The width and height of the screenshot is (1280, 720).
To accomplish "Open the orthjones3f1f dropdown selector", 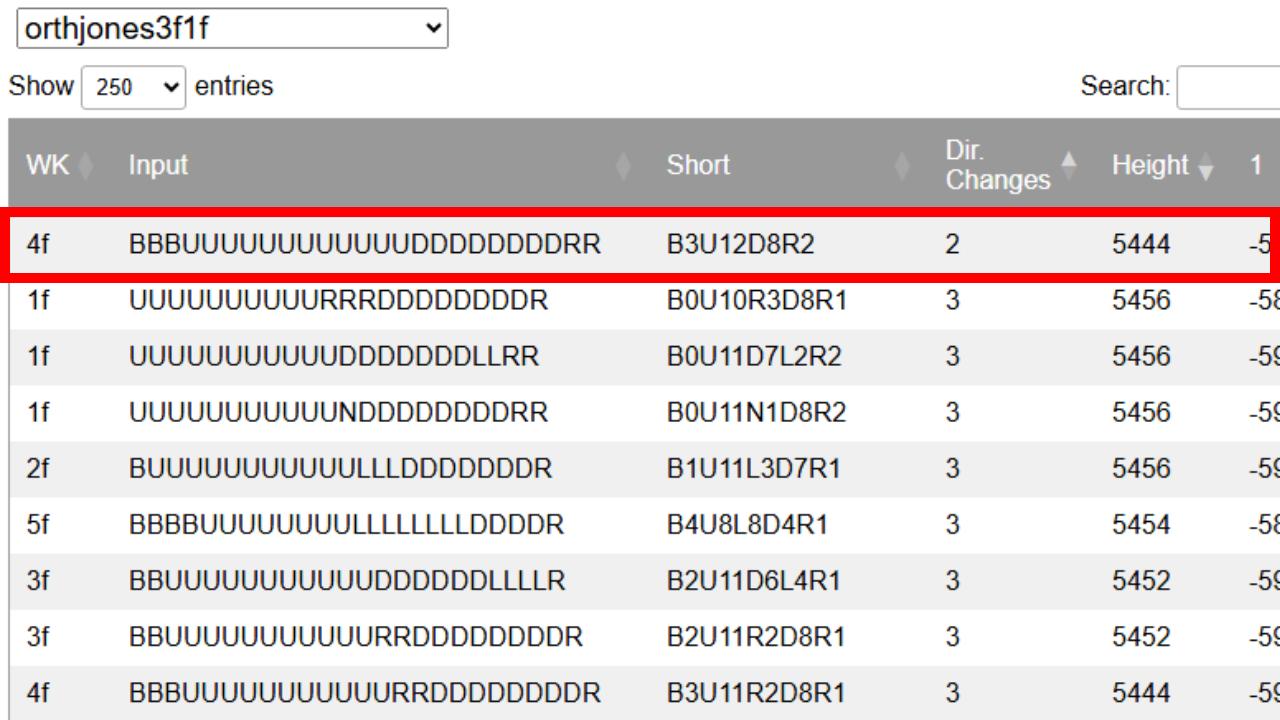I will point(232,28).
